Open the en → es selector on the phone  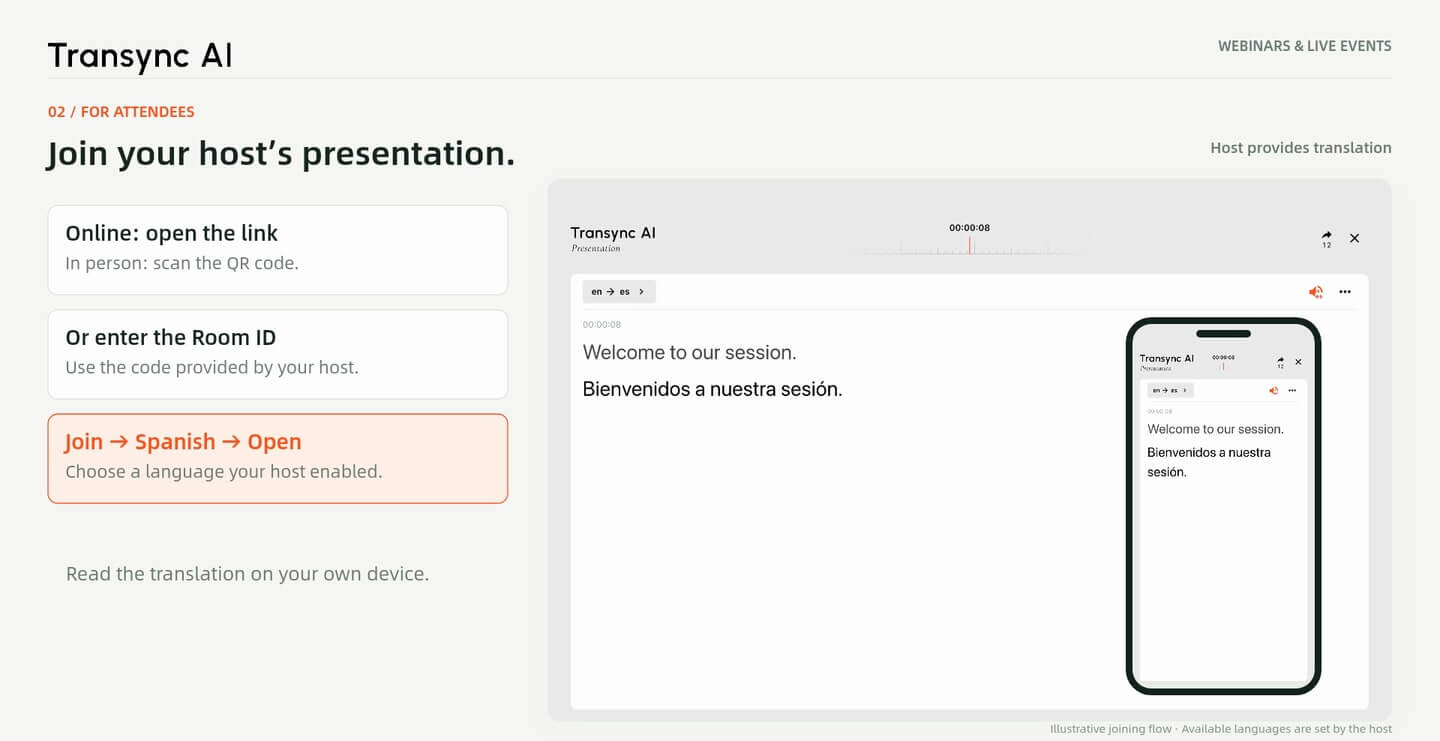1170,390
